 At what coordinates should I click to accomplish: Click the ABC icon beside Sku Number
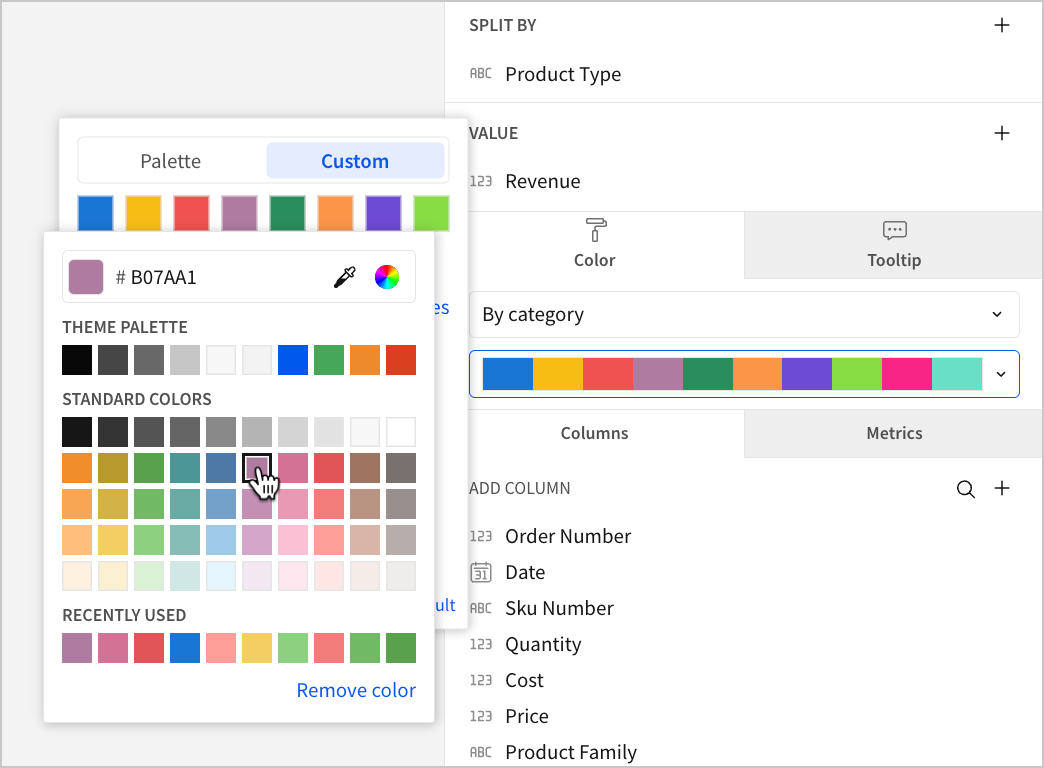pyautogui.click(x=481, y=608)
